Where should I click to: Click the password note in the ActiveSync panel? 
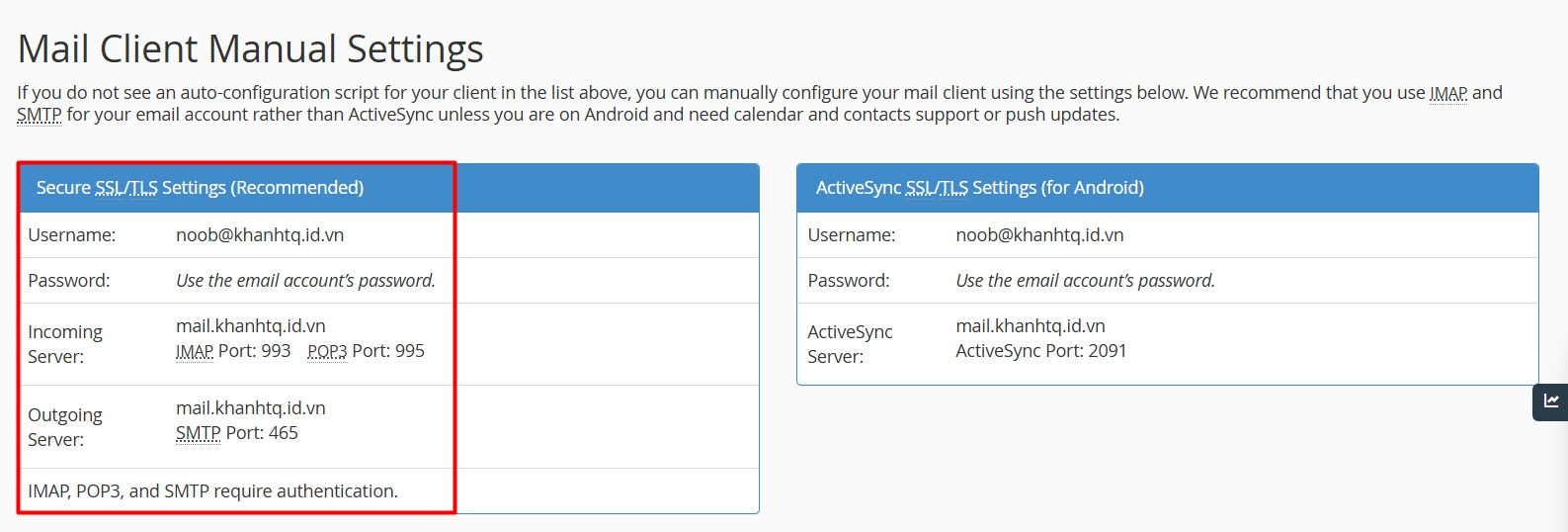1085,281
